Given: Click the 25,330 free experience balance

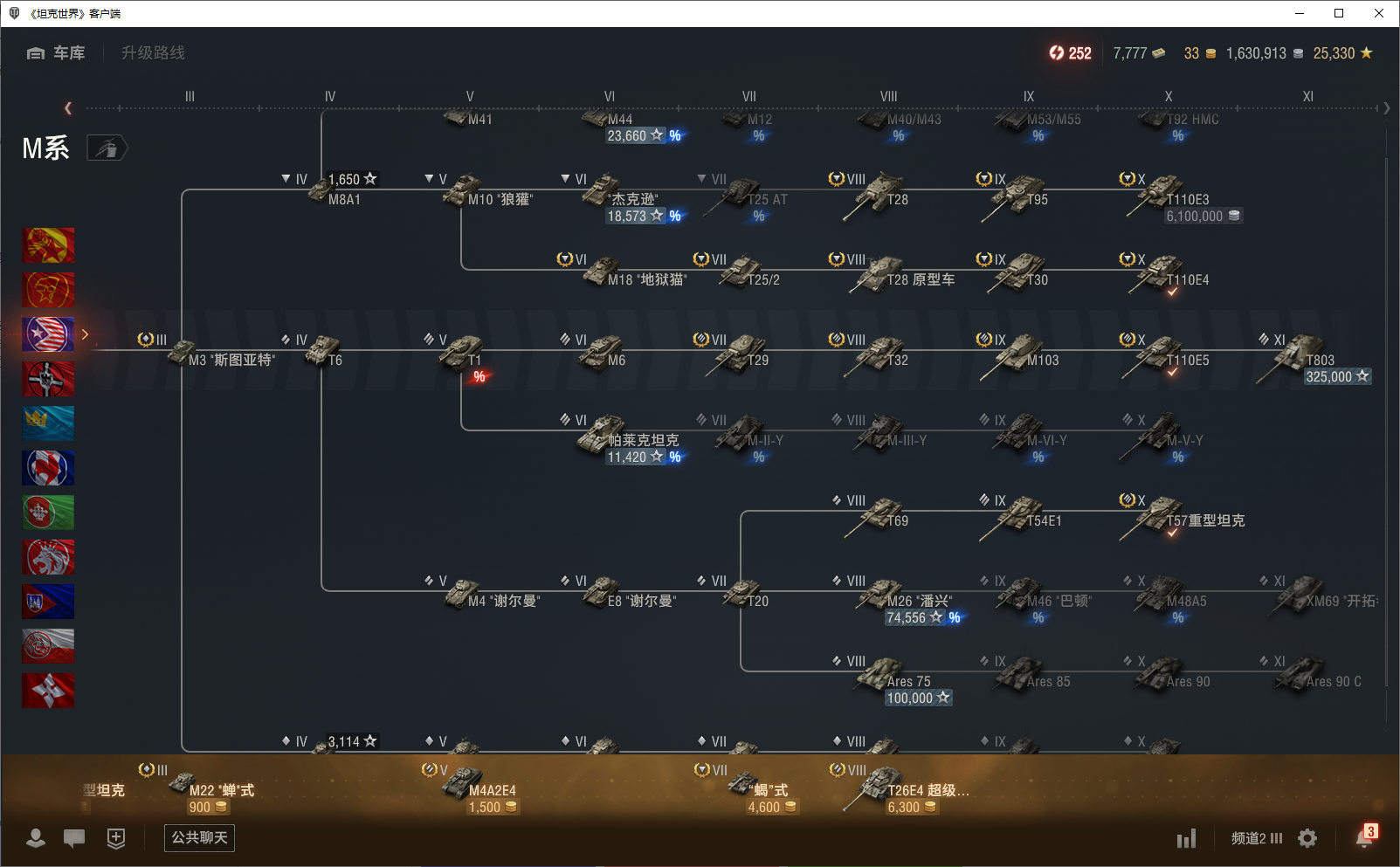Looking at the screenshot, I should pos(1343,53).
